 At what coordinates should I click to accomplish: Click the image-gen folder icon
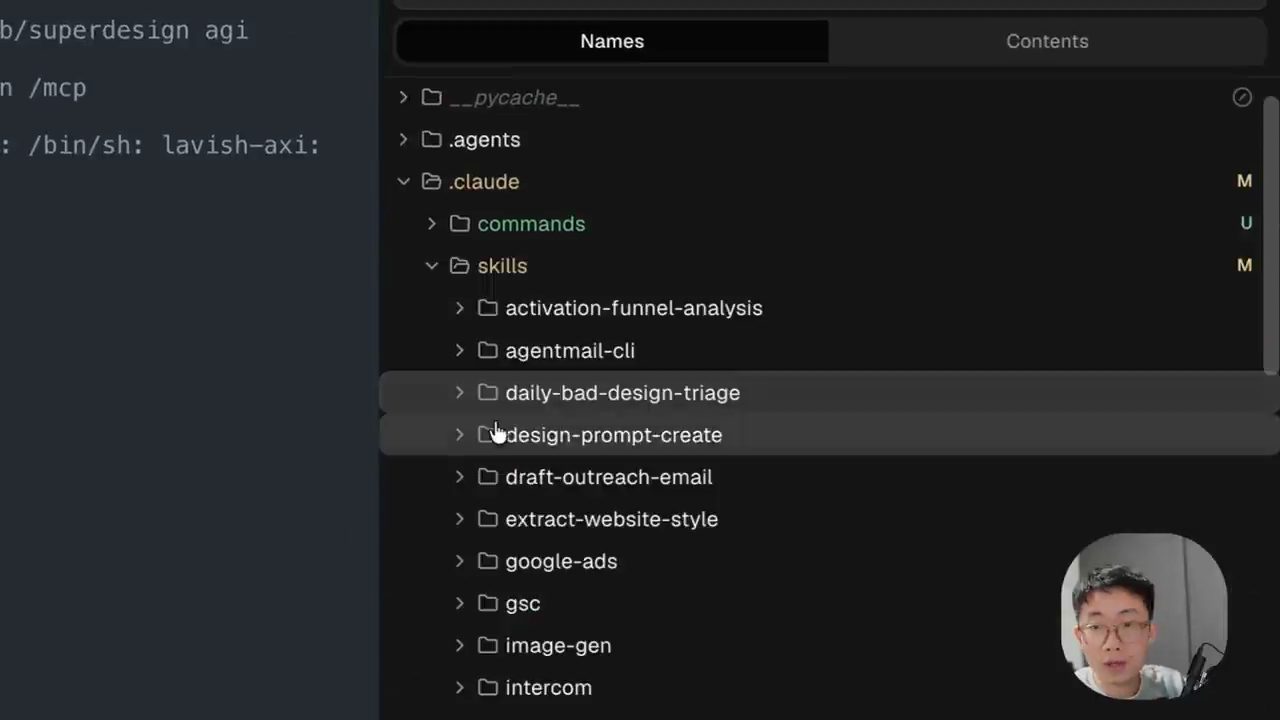coord(487,645)
